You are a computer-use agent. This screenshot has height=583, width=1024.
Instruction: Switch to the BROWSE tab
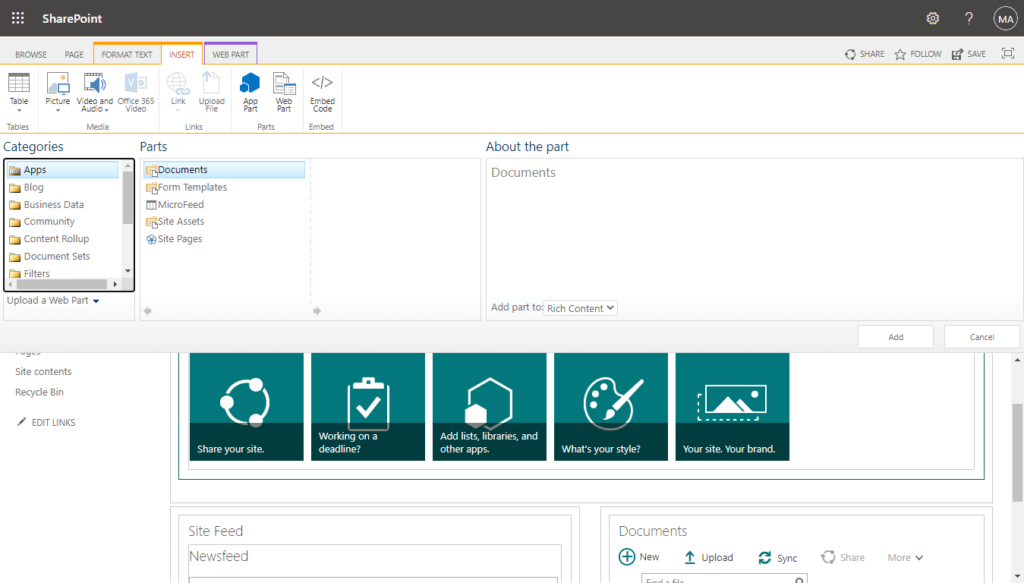tap(31, 55)
